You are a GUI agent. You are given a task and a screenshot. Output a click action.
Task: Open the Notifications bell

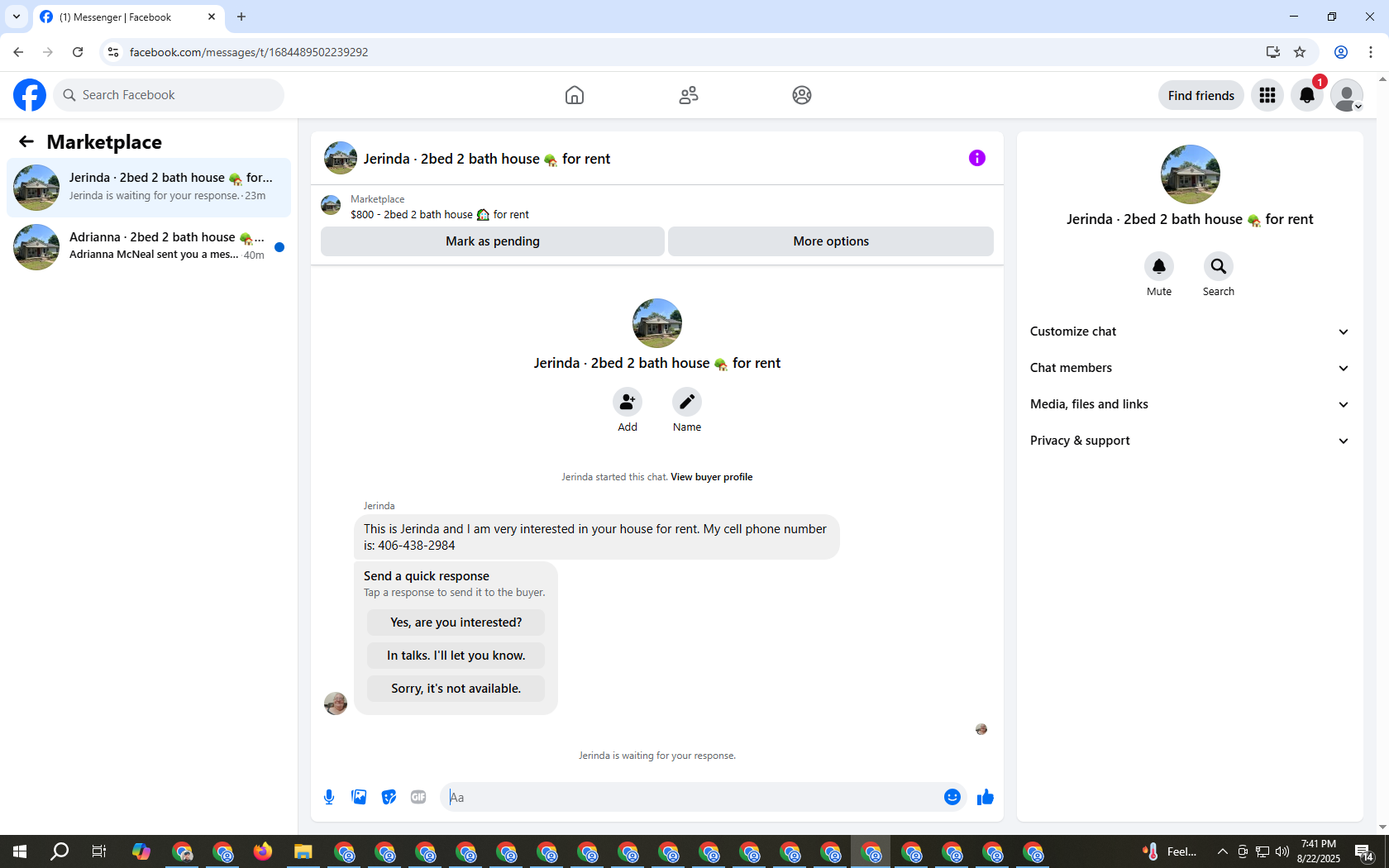1307,95
